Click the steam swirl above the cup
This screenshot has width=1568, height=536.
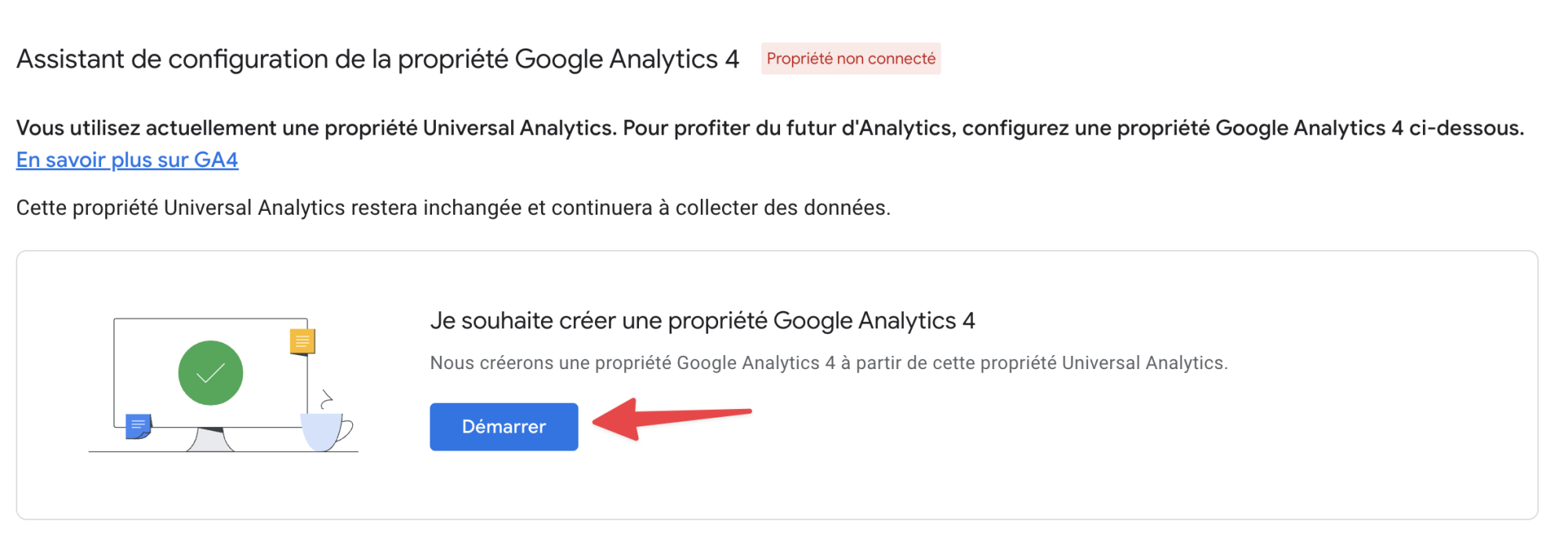coord(326,400)
